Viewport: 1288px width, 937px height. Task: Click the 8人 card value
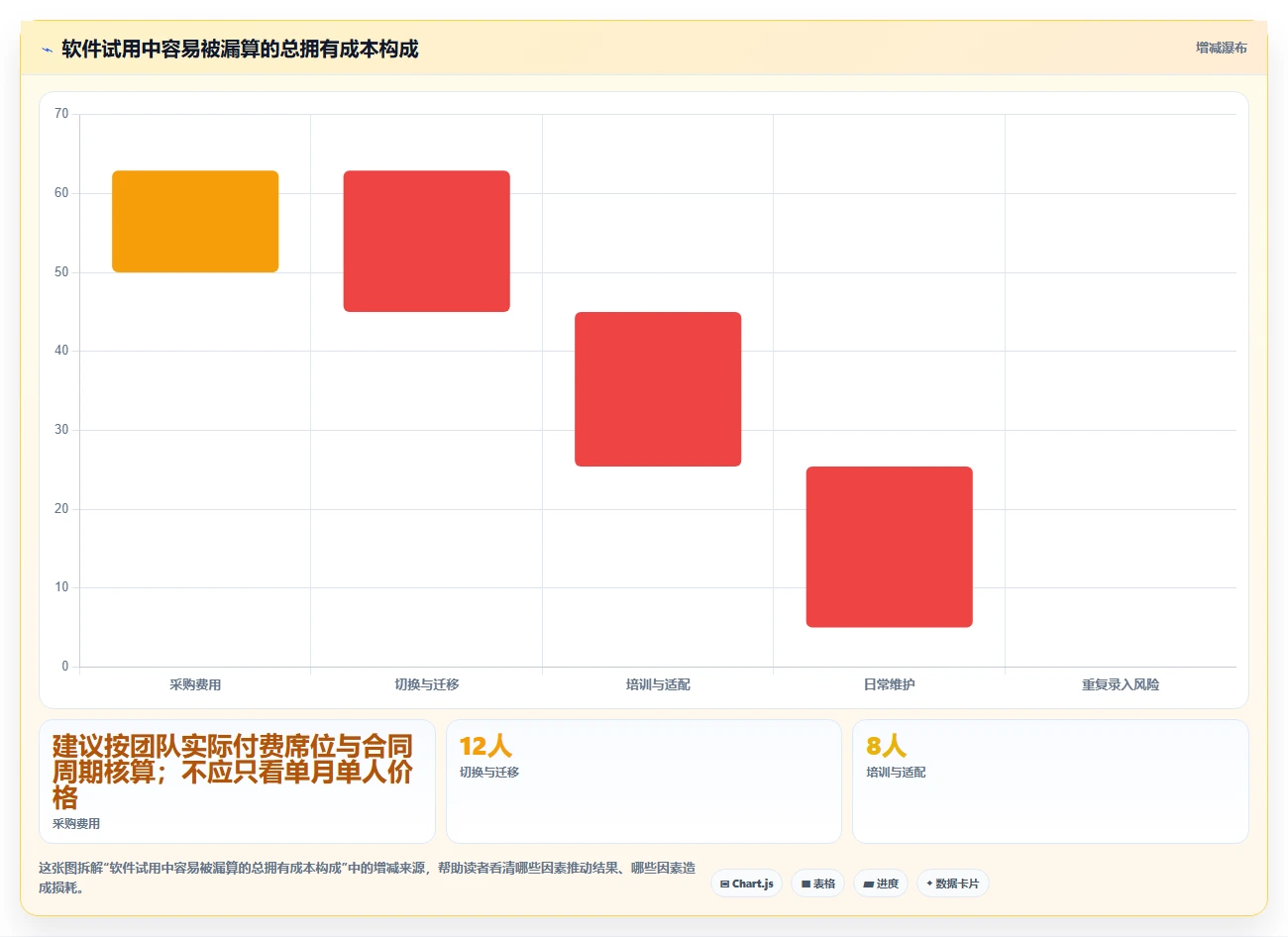coord(886,746)
